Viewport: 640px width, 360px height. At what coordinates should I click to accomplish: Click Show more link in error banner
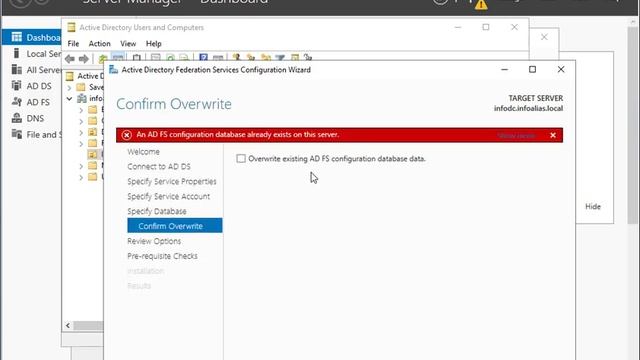(516, 136)
